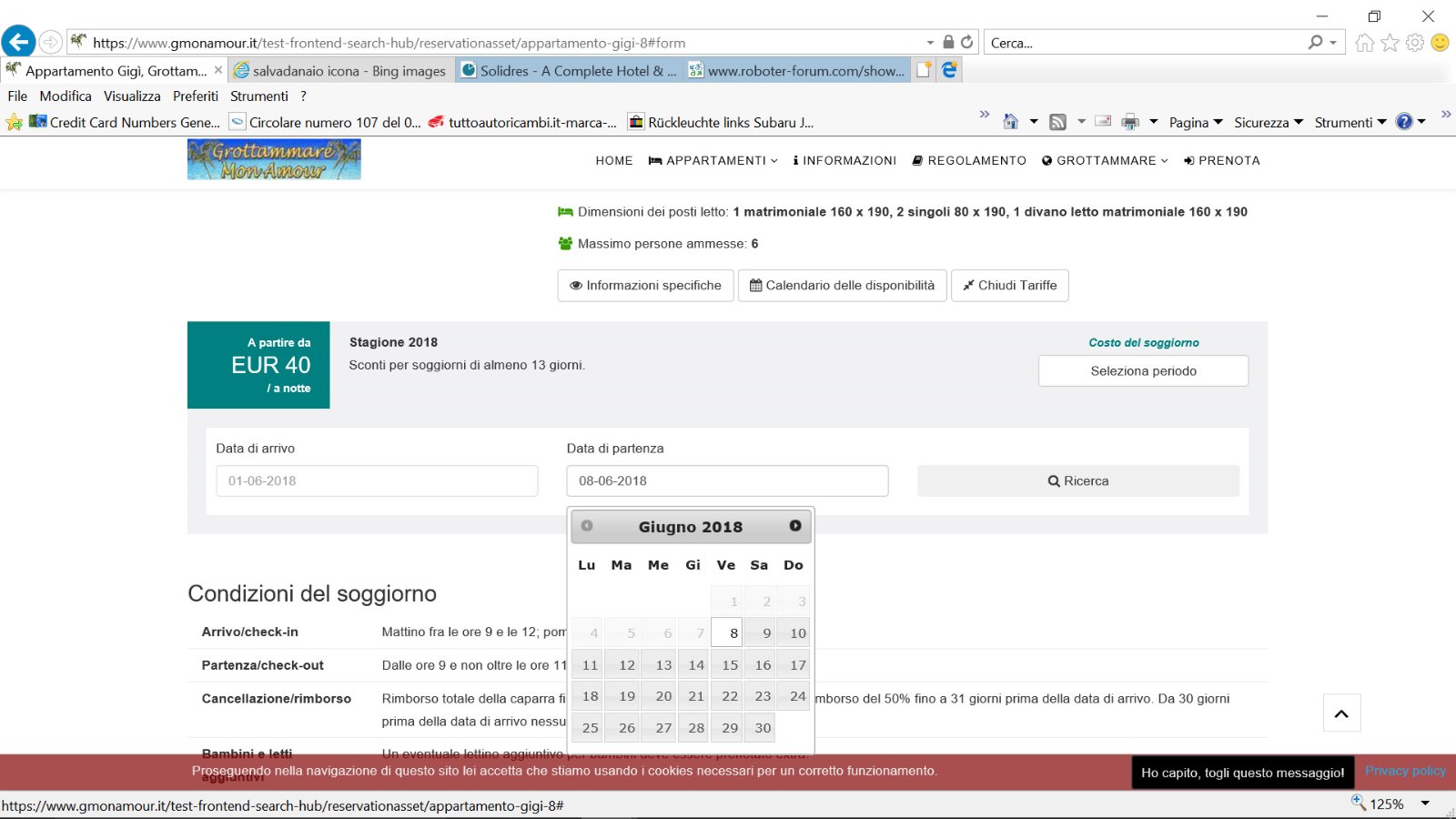
Task: Click the scroll-to-top arrow button
Action: [1341, 713]
